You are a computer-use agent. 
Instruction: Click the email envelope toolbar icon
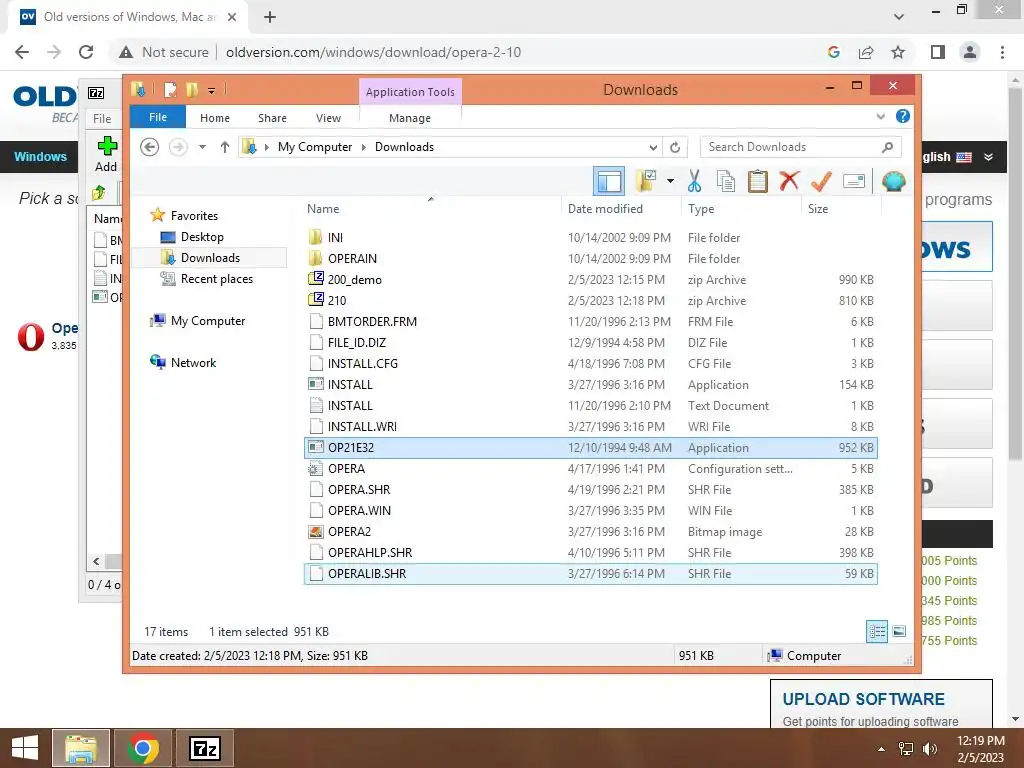[854, 181]
